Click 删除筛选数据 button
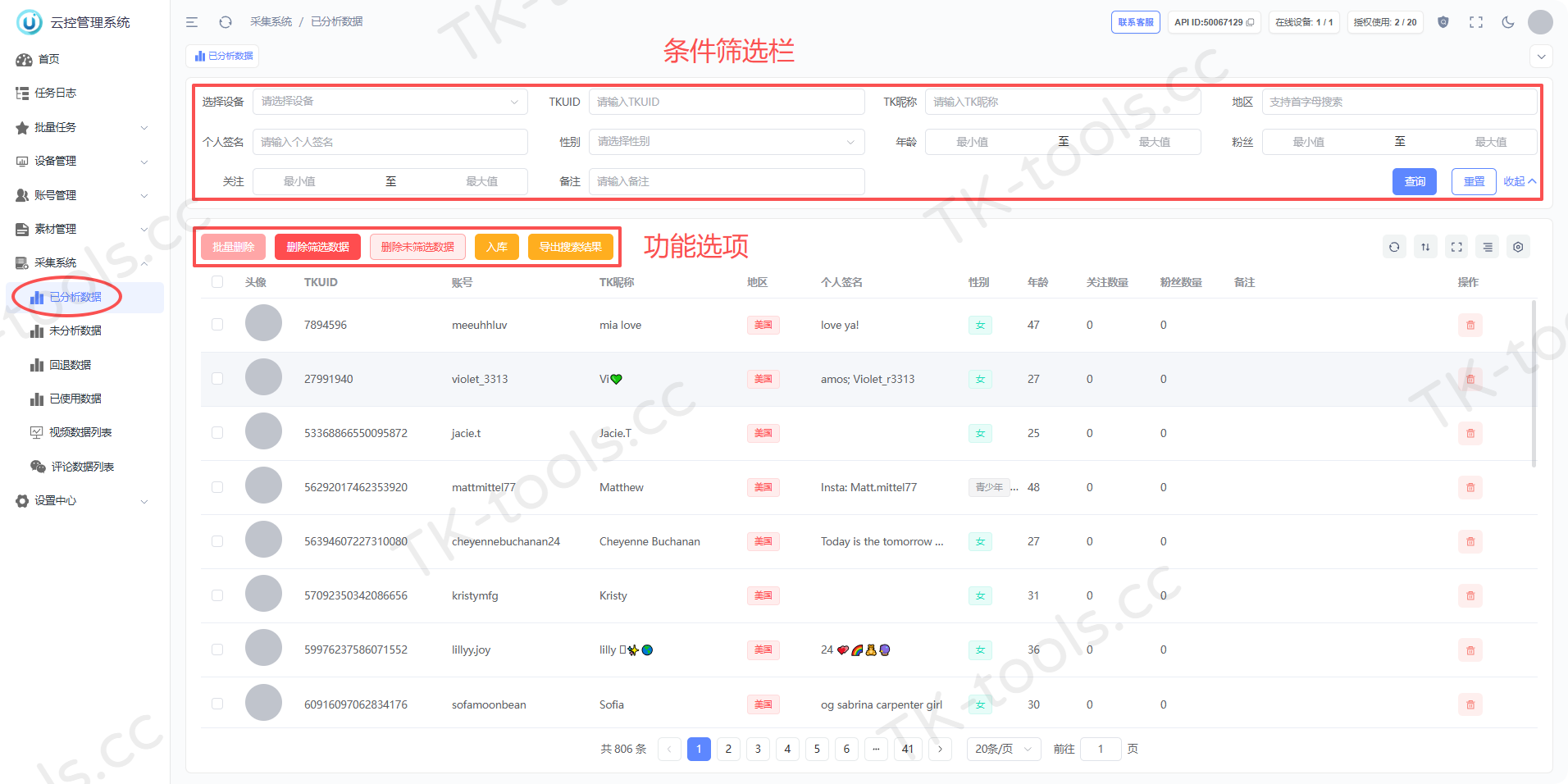This screenshot has width=1568, height=784. pyautogui.click(x=317, y=247)
